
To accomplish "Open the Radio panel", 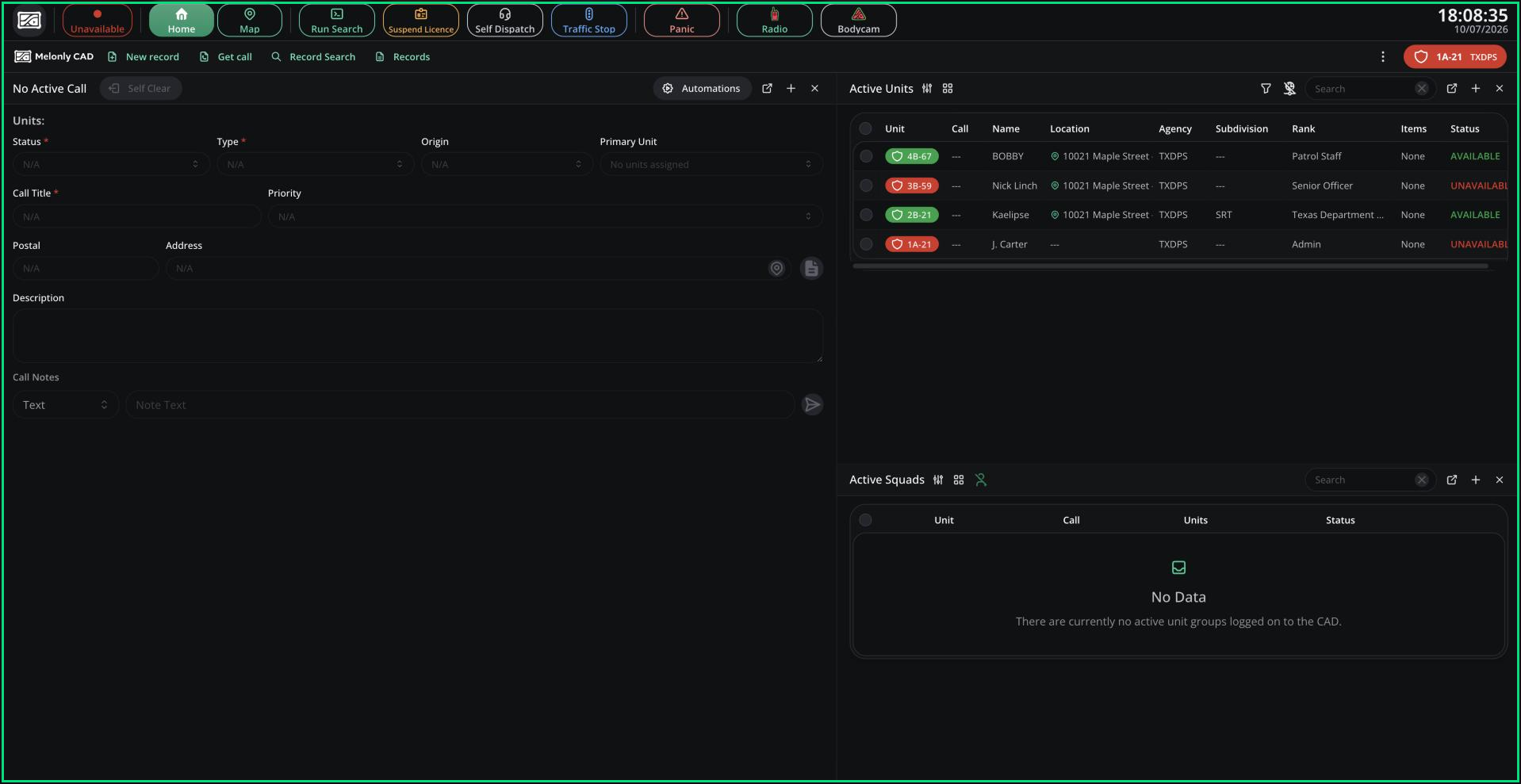I will (774, 21).
